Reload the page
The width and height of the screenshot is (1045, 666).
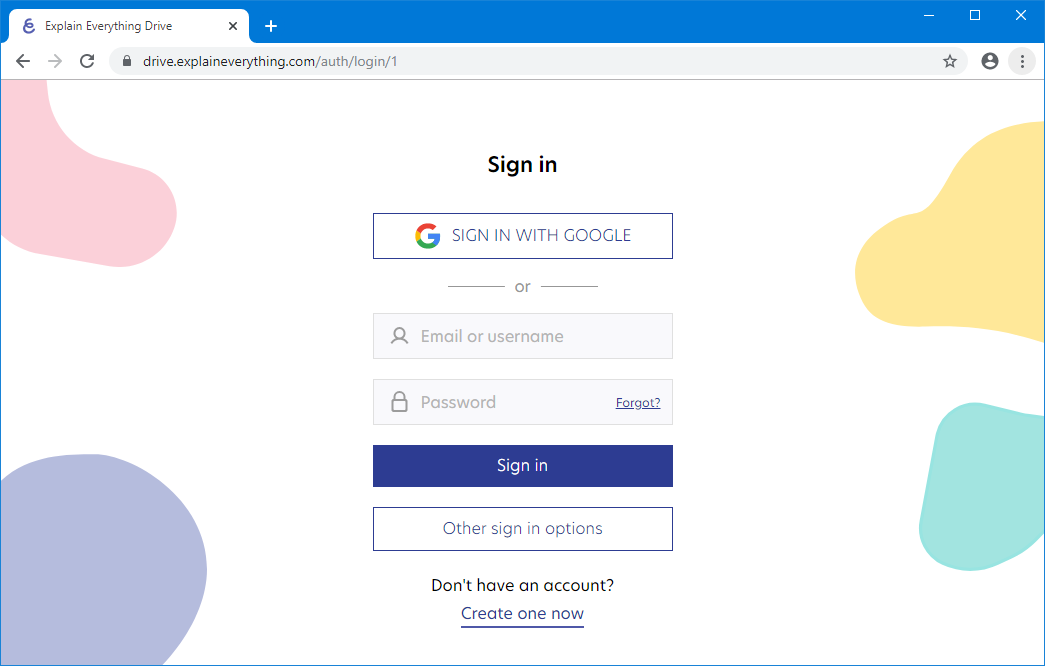[87, 61]
